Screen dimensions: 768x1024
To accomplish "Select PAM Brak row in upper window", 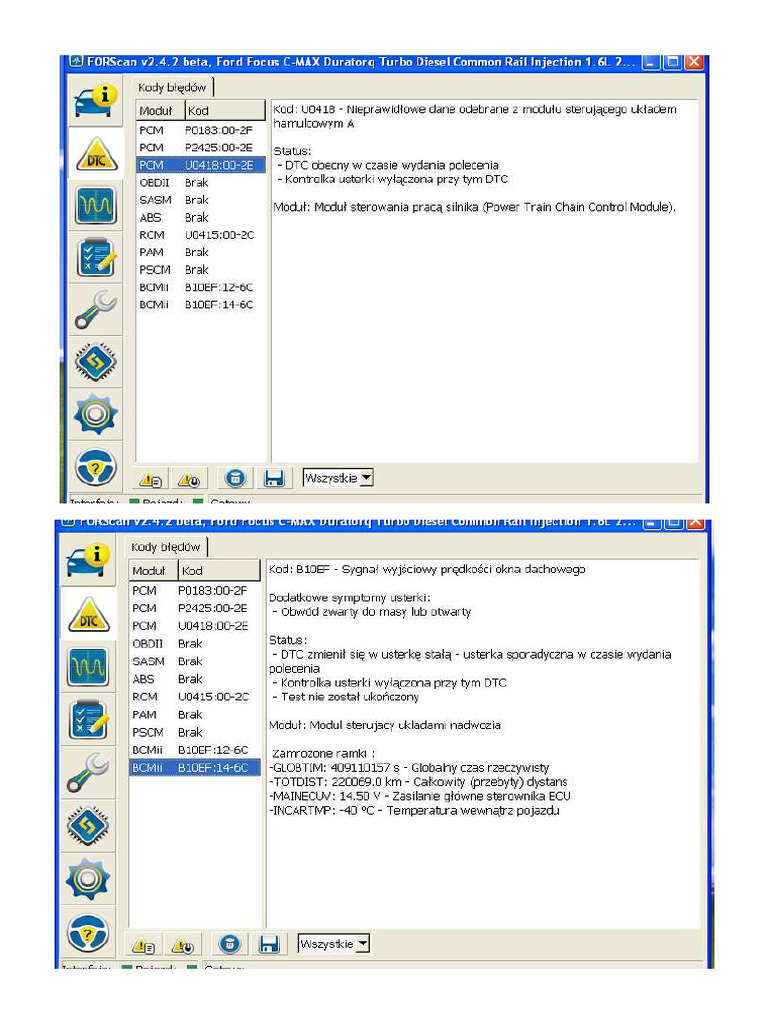I will point(201,252).
